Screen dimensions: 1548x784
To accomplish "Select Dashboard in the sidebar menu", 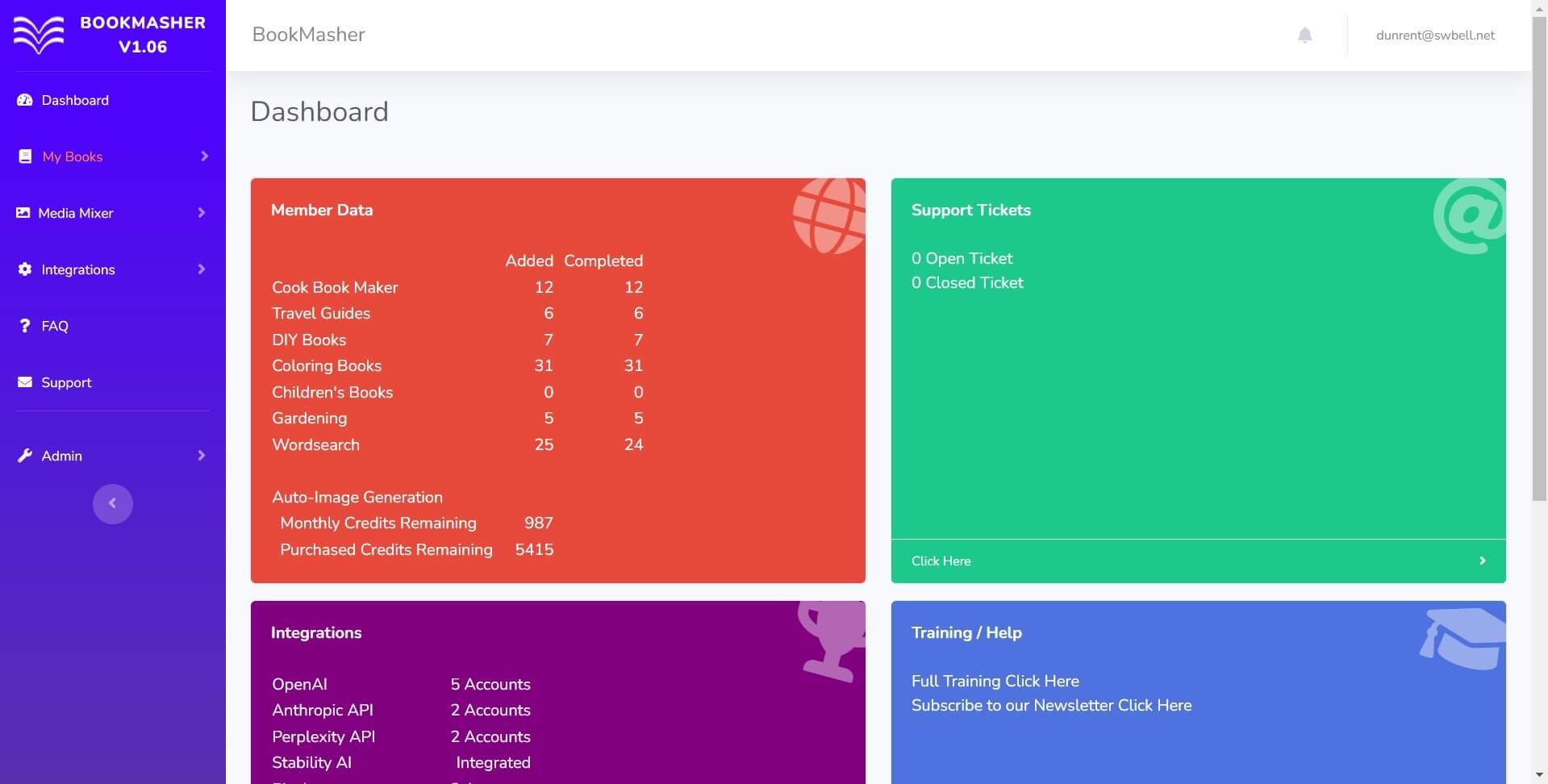I will (x=75, y=100).
